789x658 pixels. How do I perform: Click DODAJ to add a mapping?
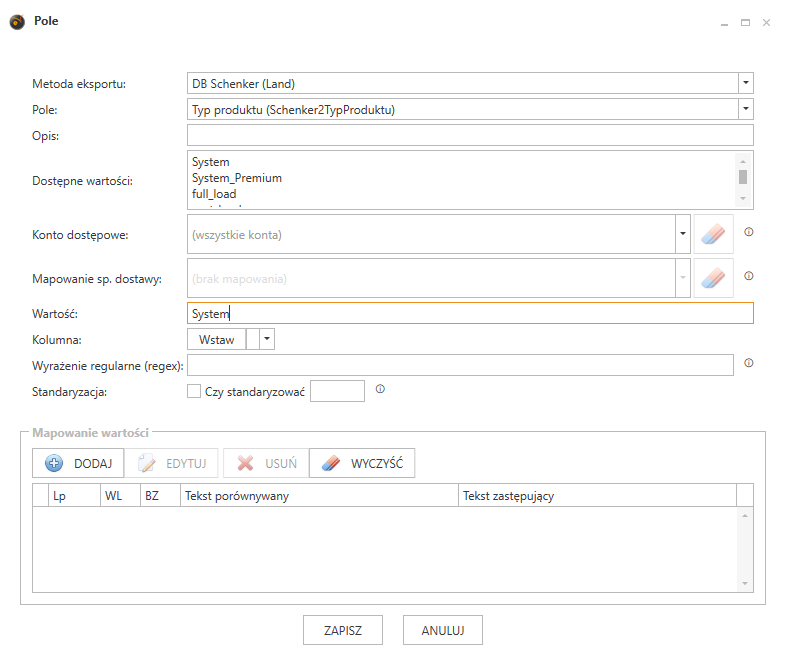click(x=78, y=463)
